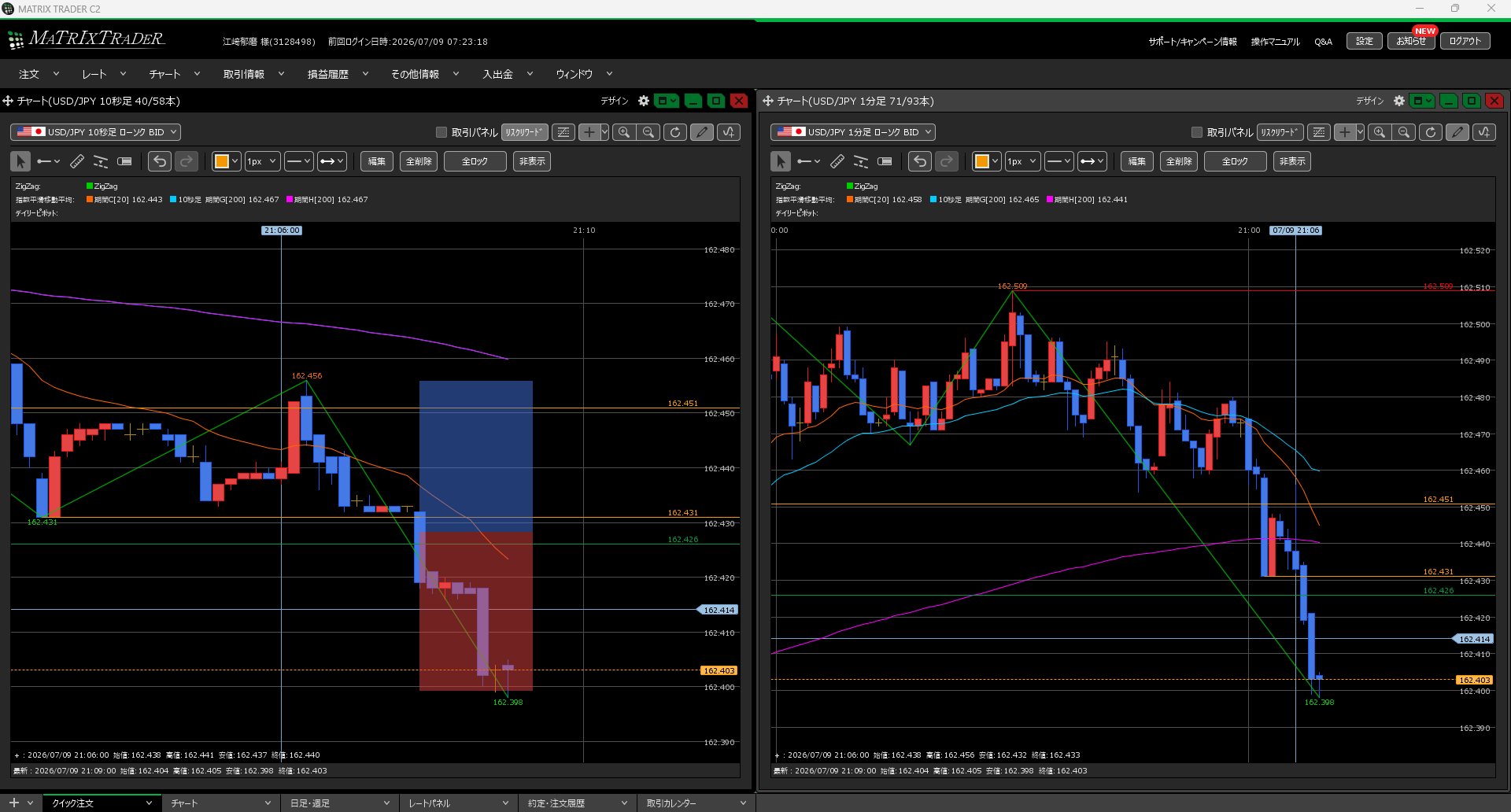Enable 取引パネル checkbox in 1分足 chart
The height and width of the screenshot is (812, 1511).
click(x=1197, y=132)
